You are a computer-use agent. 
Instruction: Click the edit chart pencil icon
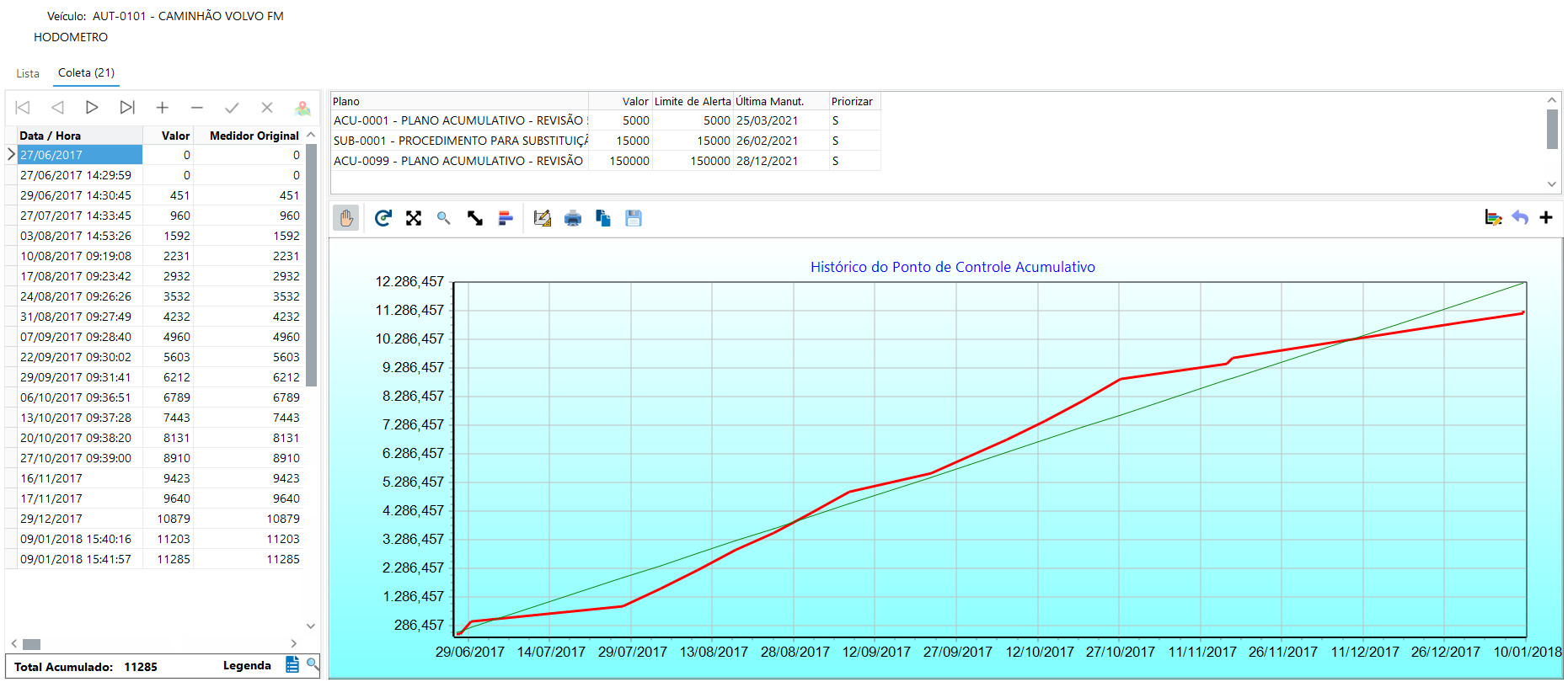(543, 218)
